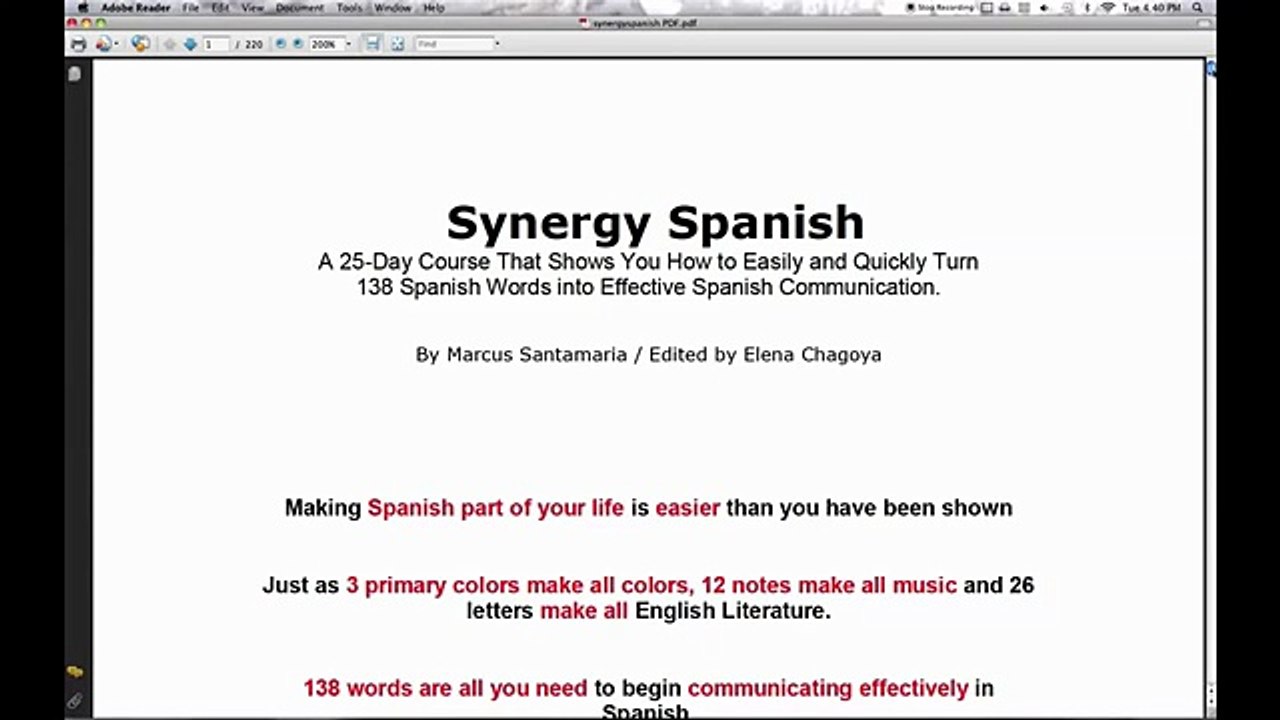The width and height of the screenshot is (1280, 720).
Task: Go to the next page arrow
Action: [190, 44]
